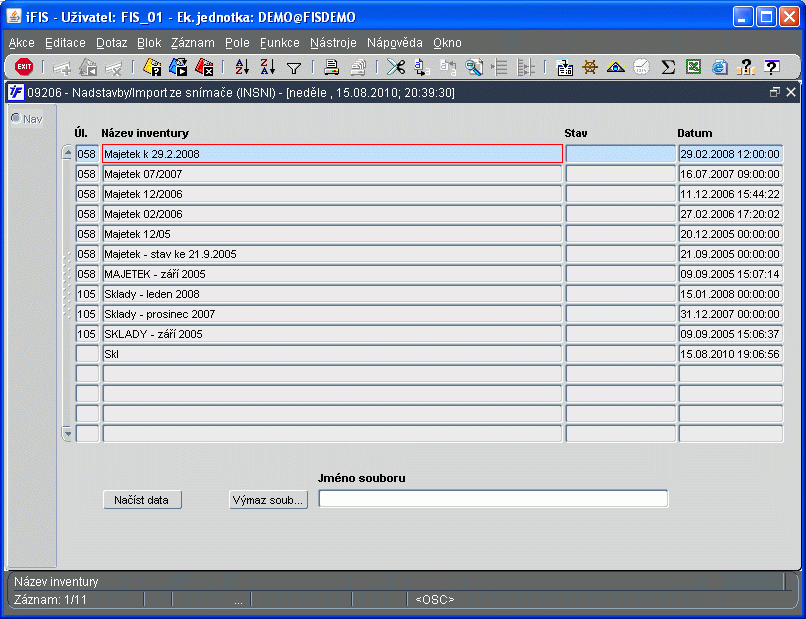Click the inventory name field 'Skl'

(332, 354)
